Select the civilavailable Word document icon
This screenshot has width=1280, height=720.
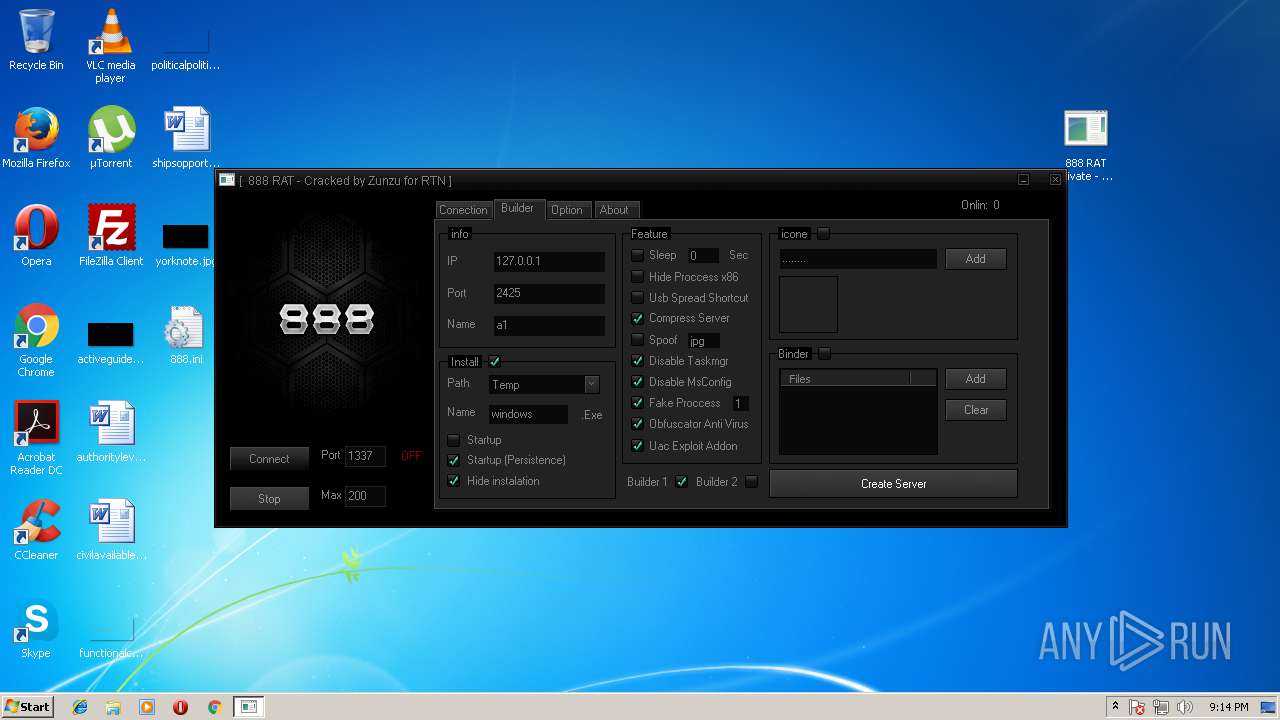point(111,530)
